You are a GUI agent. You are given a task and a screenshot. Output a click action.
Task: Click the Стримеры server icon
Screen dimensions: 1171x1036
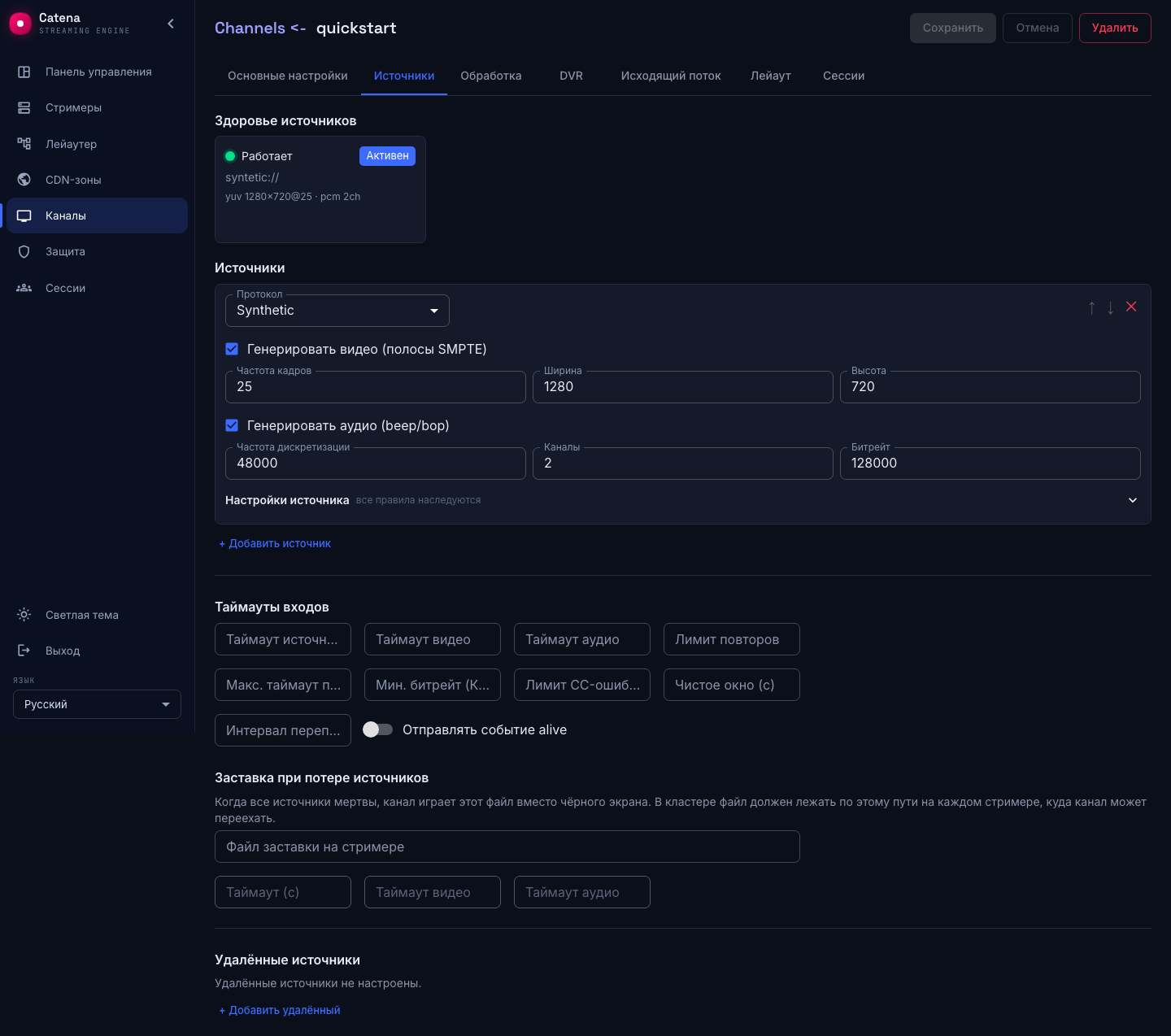[24, 107]
